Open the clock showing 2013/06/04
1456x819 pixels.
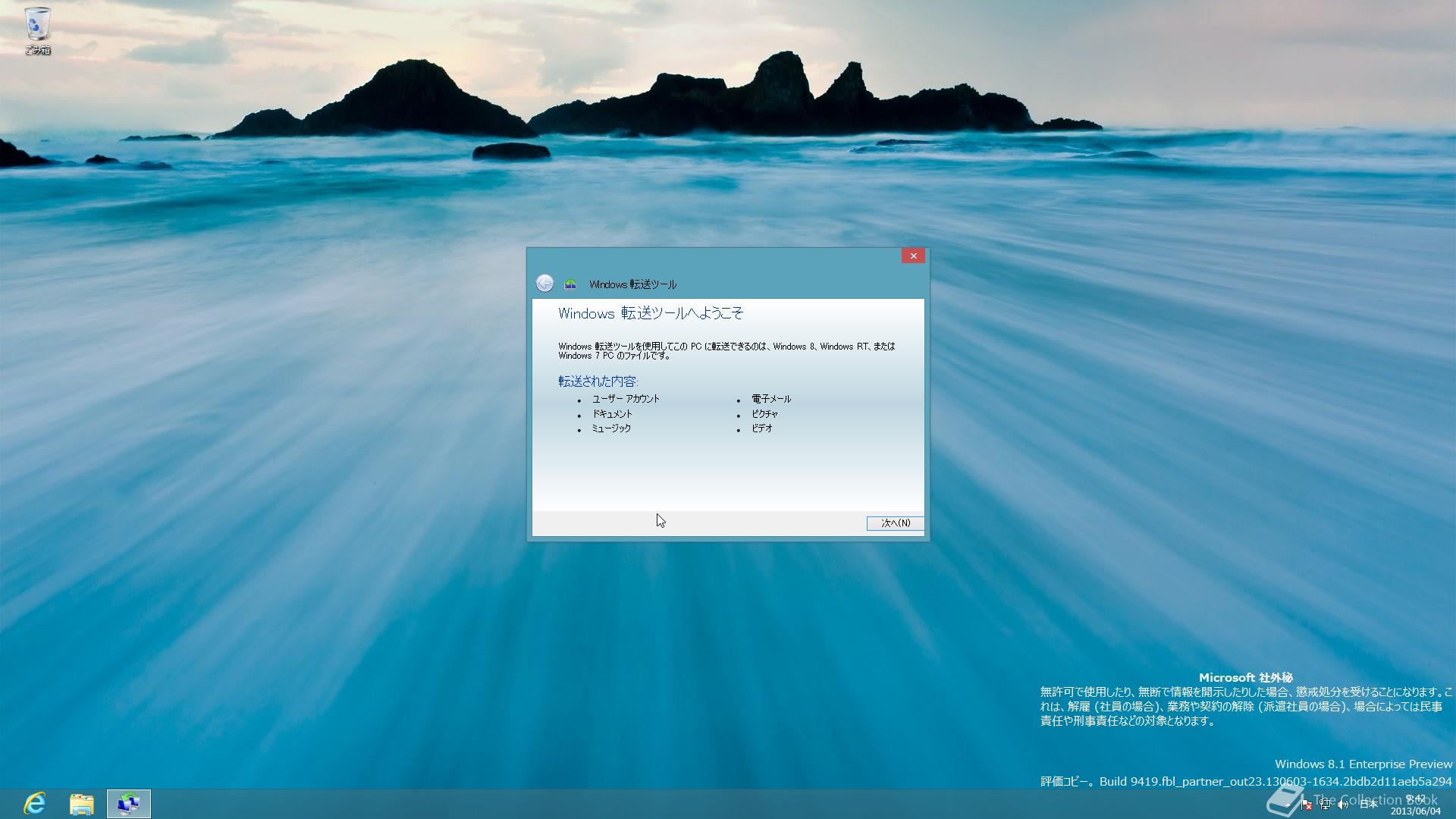[1415, 805]
